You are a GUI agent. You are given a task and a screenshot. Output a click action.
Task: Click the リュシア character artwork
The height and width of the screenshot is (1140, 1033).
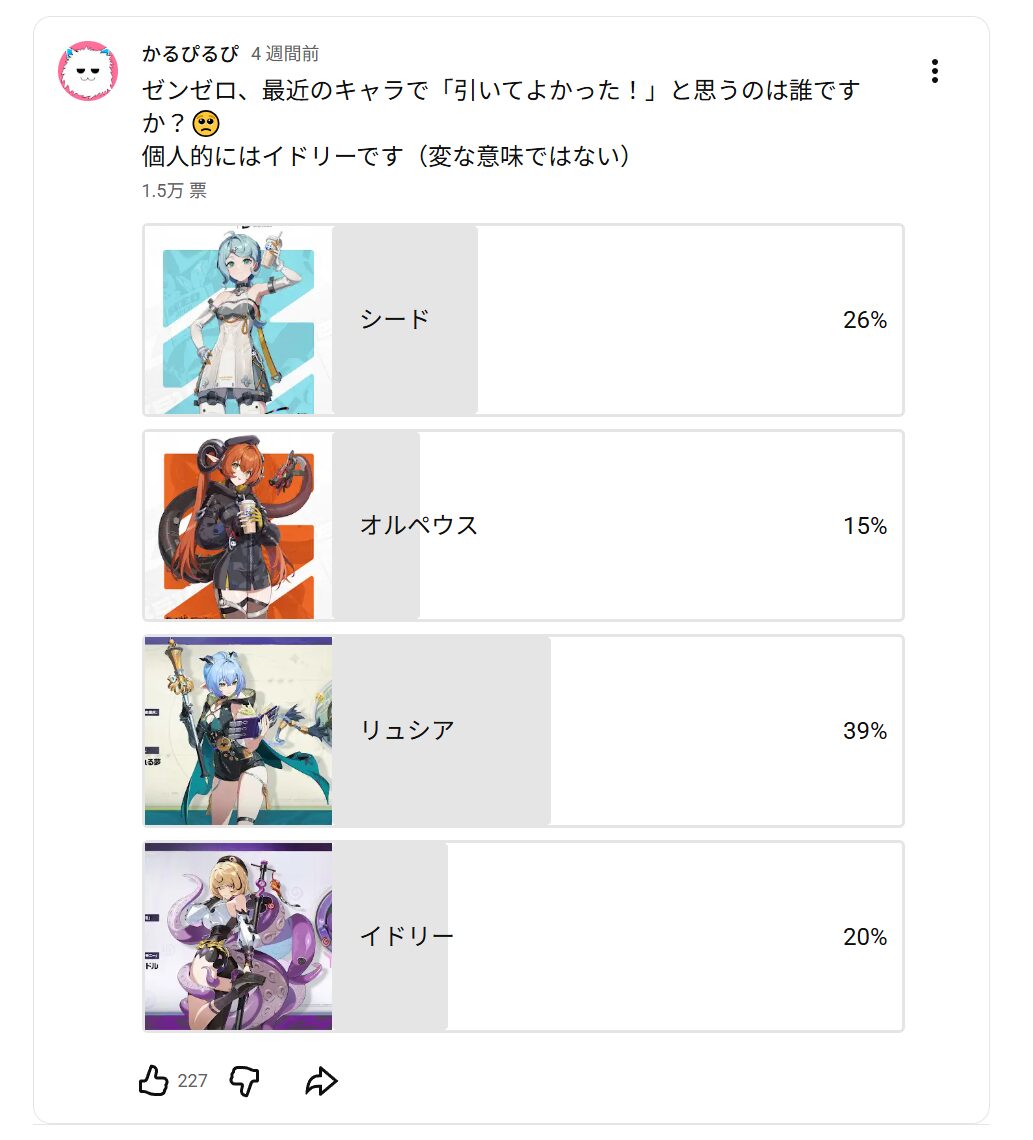[237, 731]
